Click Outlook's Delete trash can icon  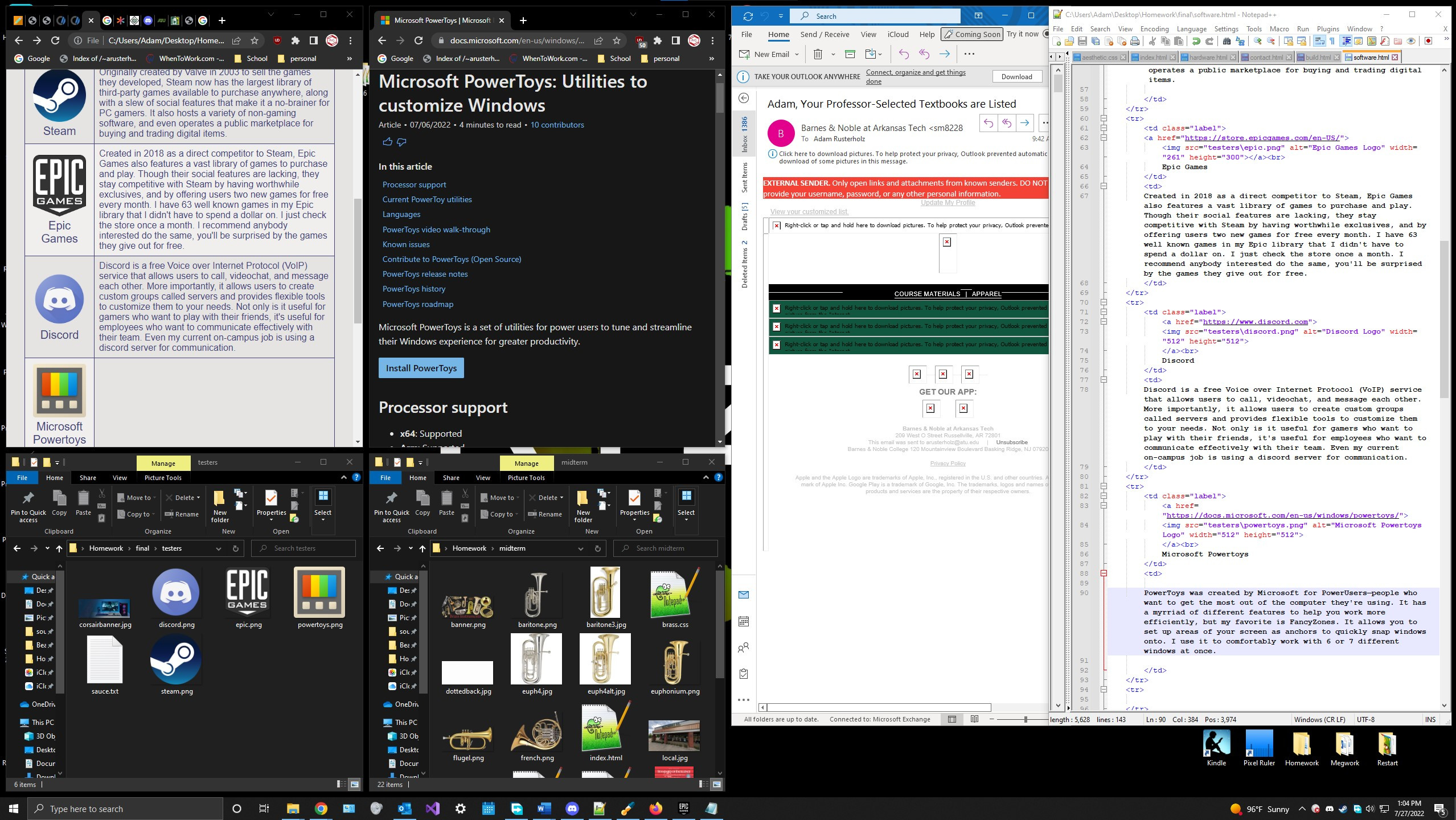tap(818, 54)
